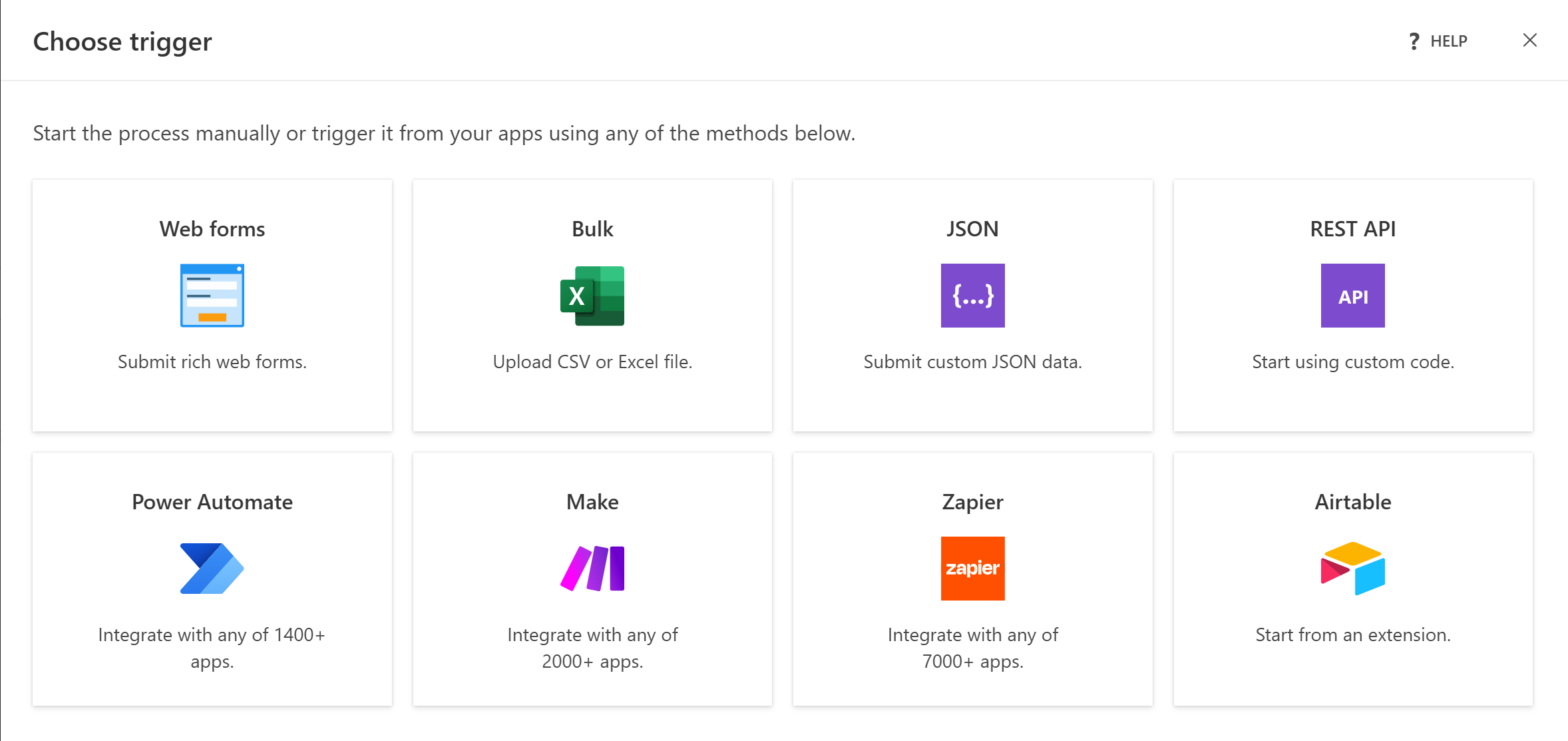The image size is (1568, 741).
Task: Click 'Submit custom JSON data' description
Action: (972, 362)
